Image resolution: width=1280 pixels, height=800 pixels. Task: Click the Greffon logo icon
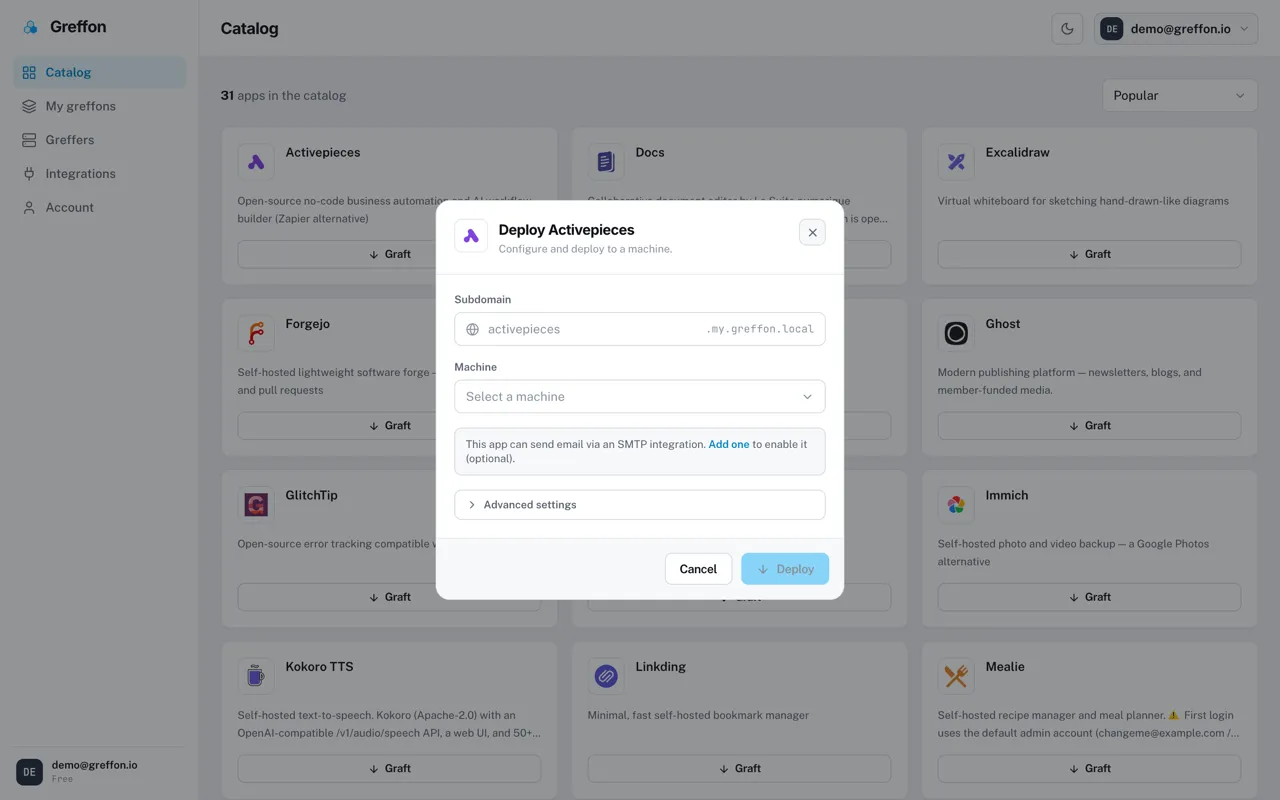pyautogui.click(x=31, y=28)
